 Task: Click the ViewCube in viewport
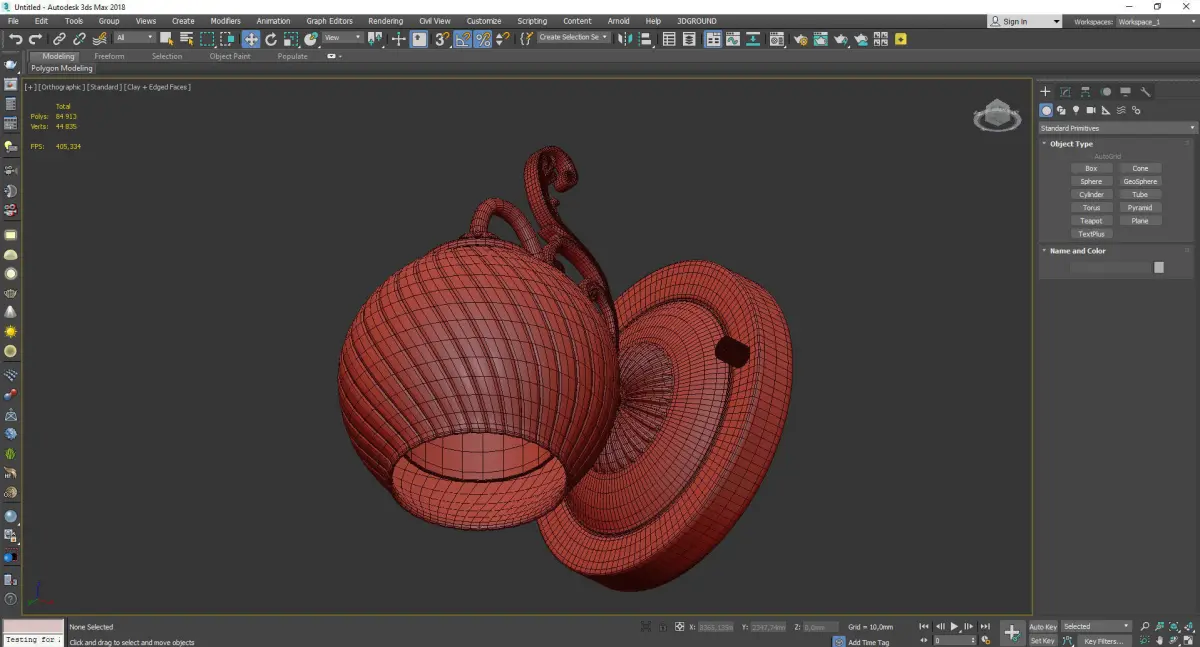click(997, 116)
